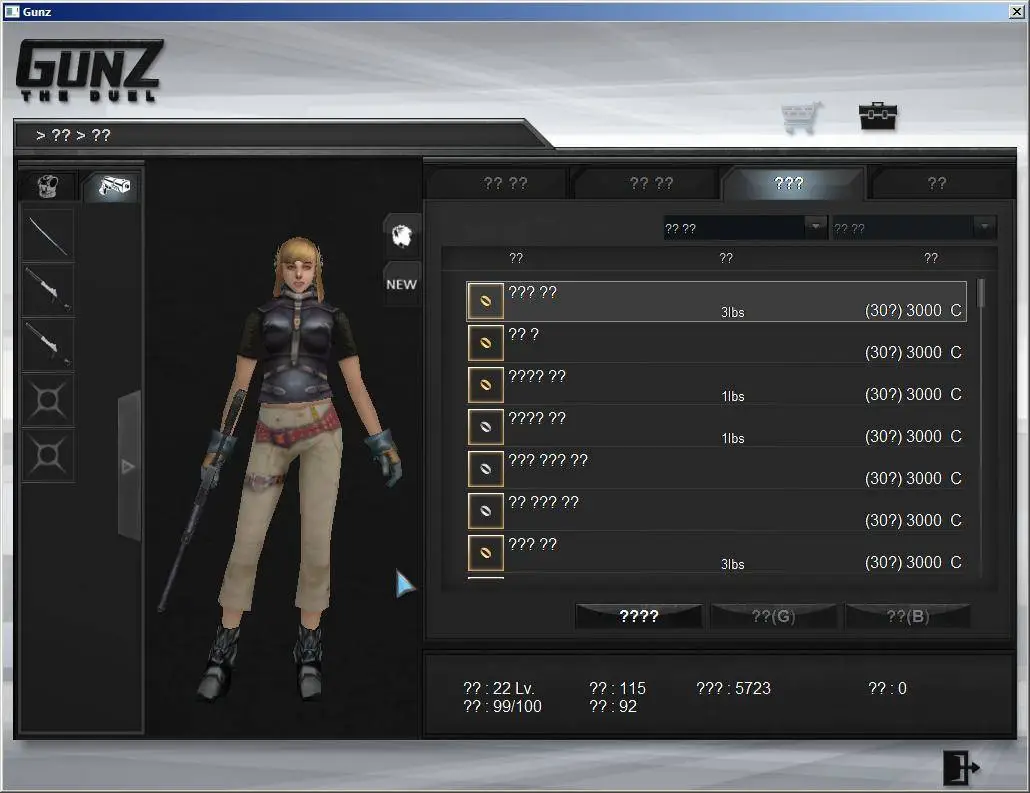
Task: Click the "?? : 115" stat text
Action: (x=617, y=688)
